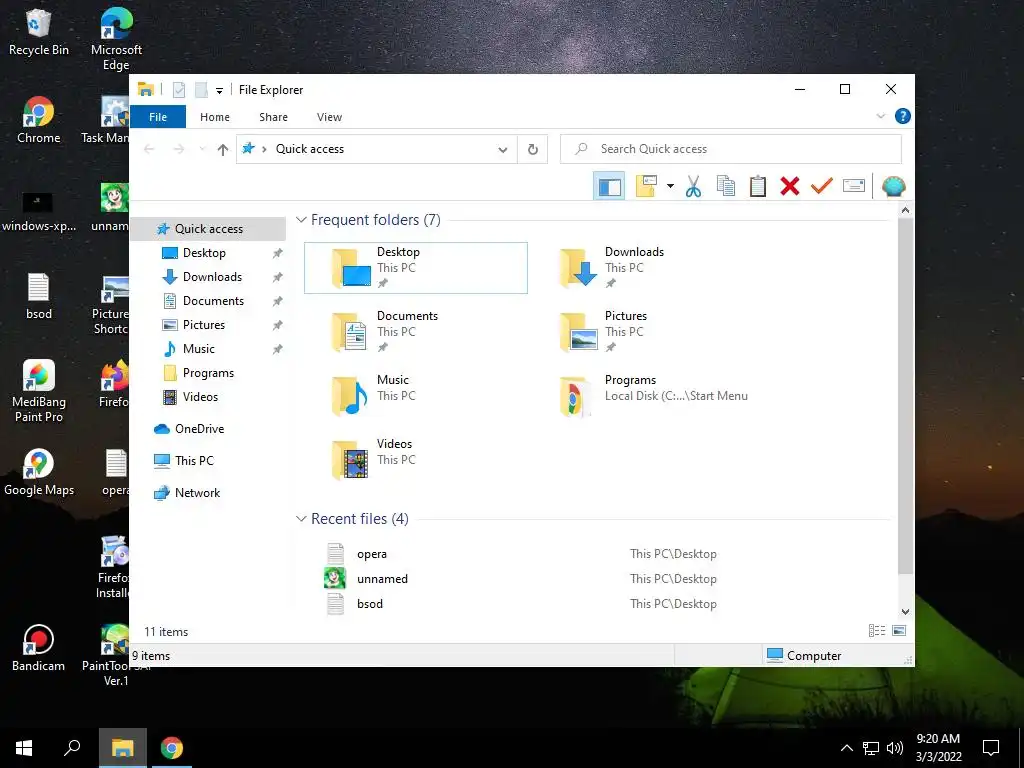Viewport: 1024px width, 768px height.
Task: Click the Up one level arrow
Action: click(x=223, y=150)
